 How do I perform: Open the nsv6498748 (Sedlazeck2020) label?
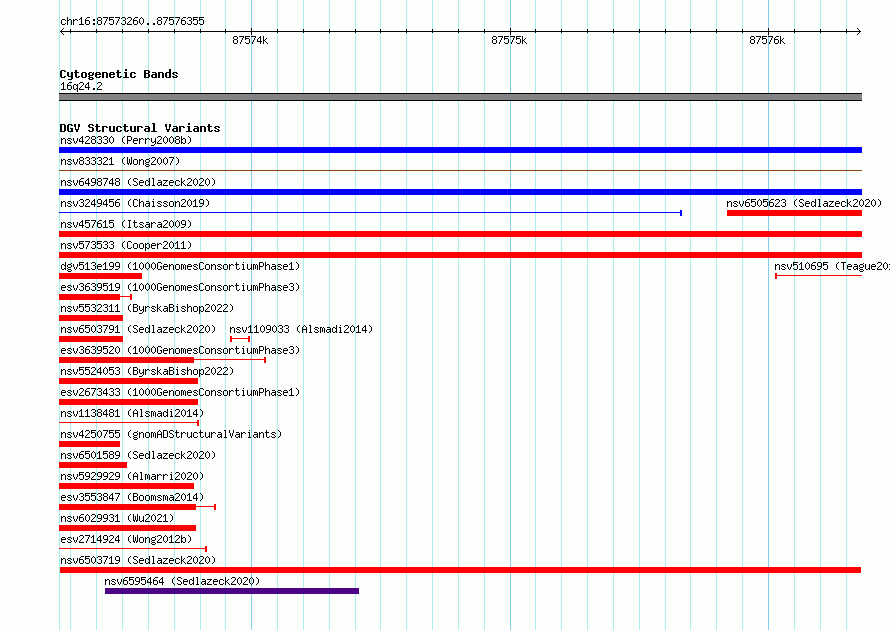point(138,182)
